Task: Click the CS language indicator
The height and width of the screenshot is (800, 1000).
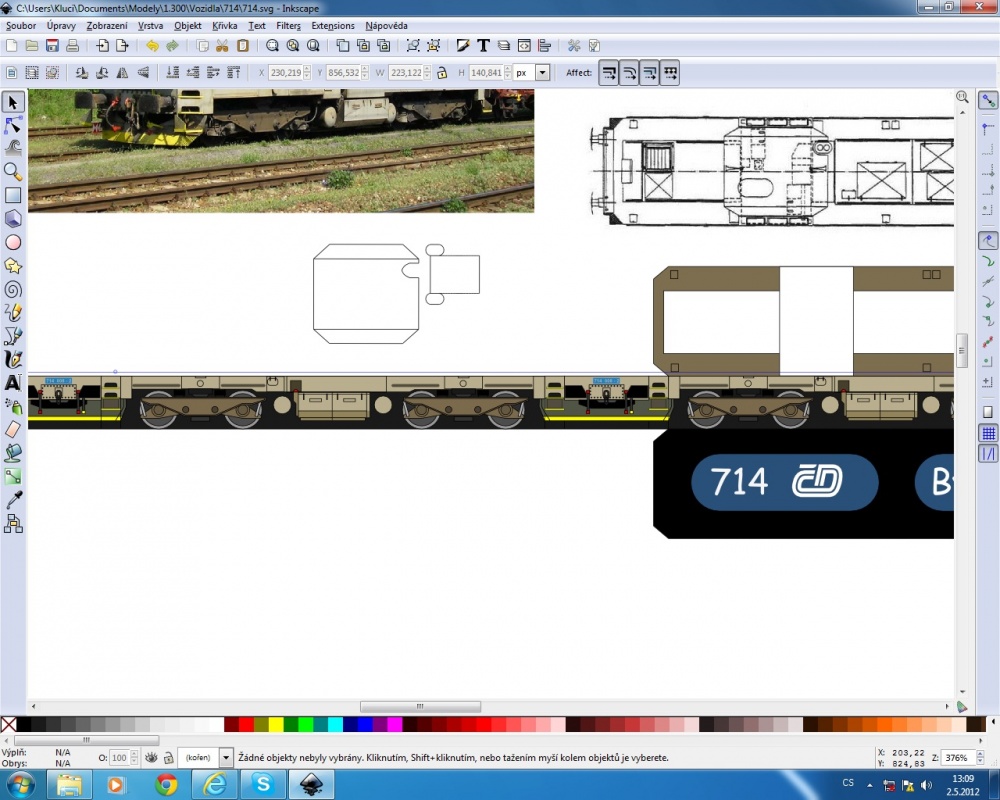Action: [x=848, y=783]
